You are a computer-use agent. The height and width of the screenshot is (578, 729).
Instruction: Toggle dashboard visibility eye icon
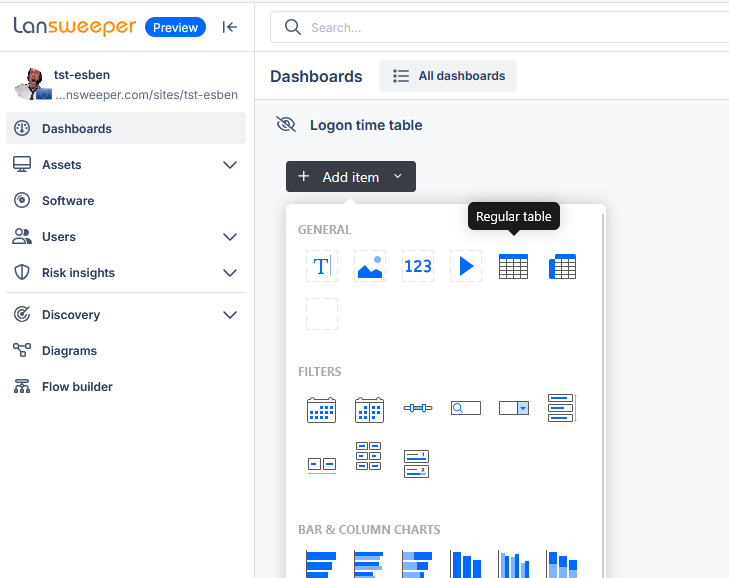pyautogui.click(x=286, y=125)
